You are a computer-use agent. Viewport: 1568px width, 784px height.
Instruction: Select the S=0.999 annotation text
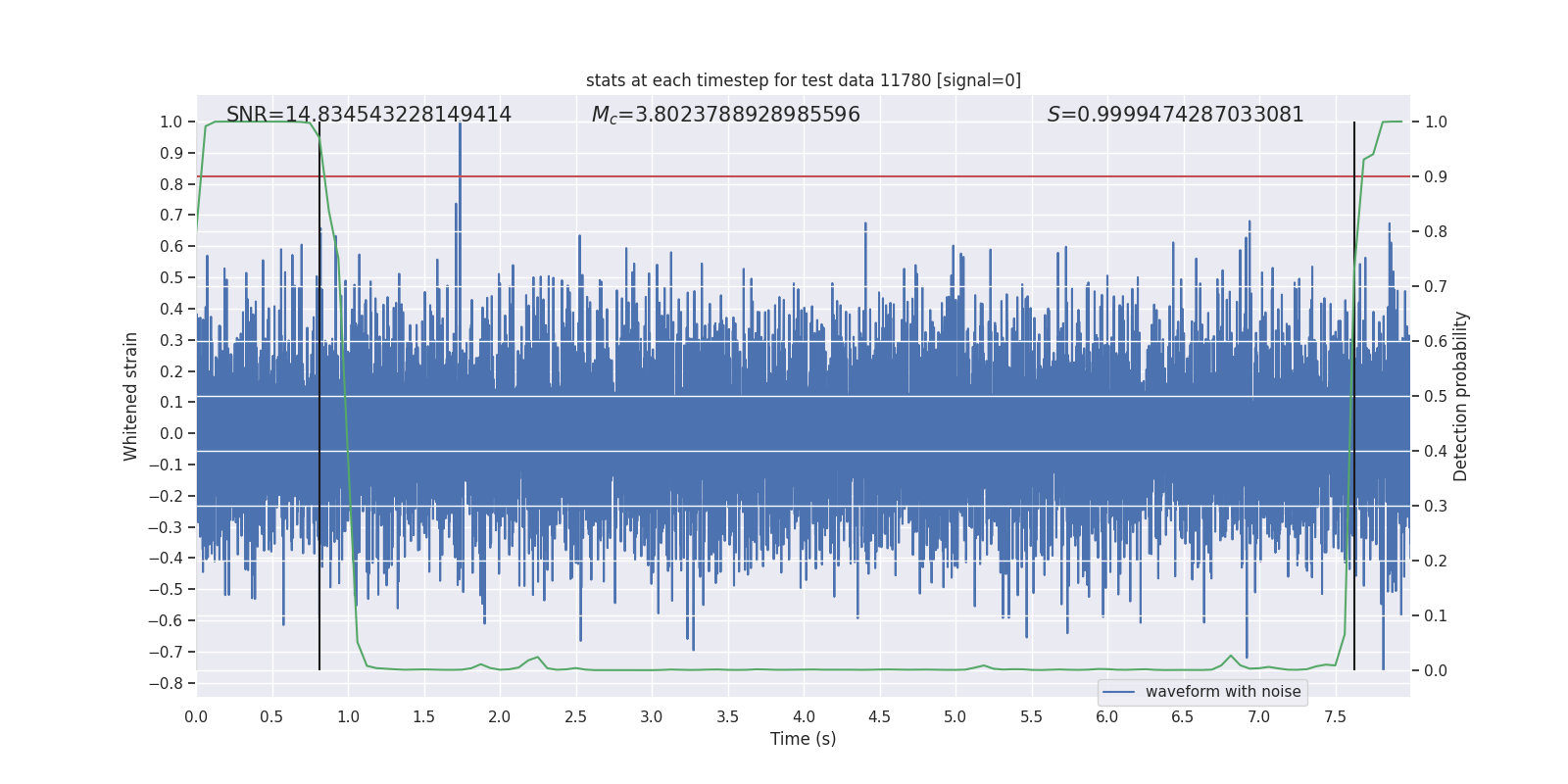click(x=1175, y=115)
